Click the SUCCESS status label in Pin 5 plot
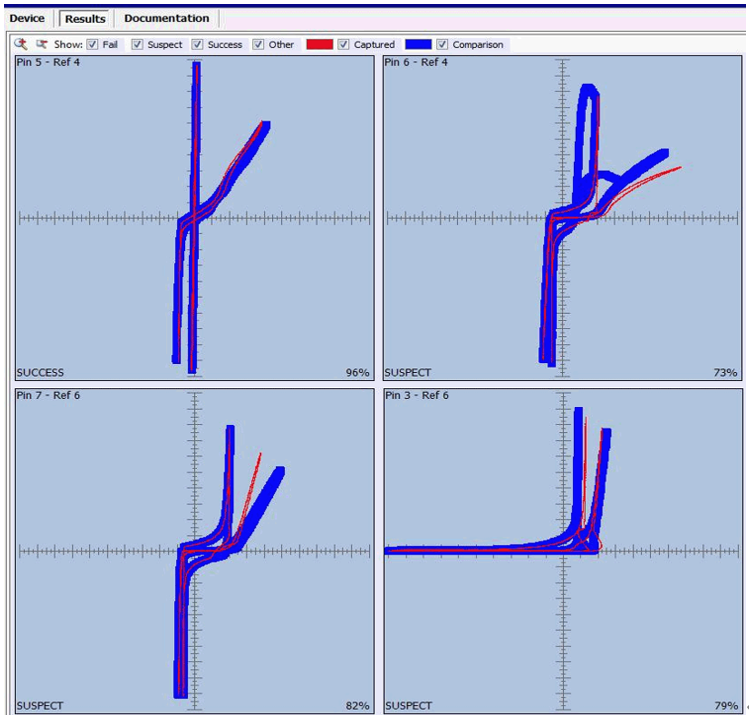The image size is (749, 723). tap(40, 373)
